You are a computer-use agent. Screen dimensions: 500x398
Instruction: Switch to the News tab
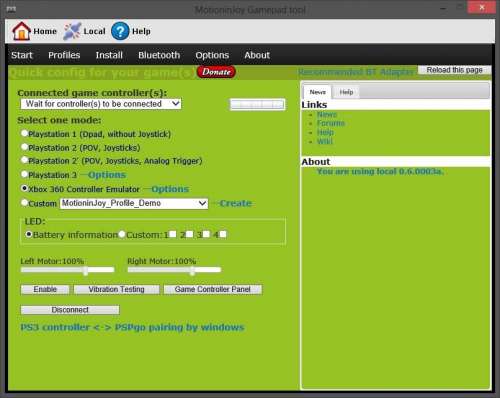[317, 92]
